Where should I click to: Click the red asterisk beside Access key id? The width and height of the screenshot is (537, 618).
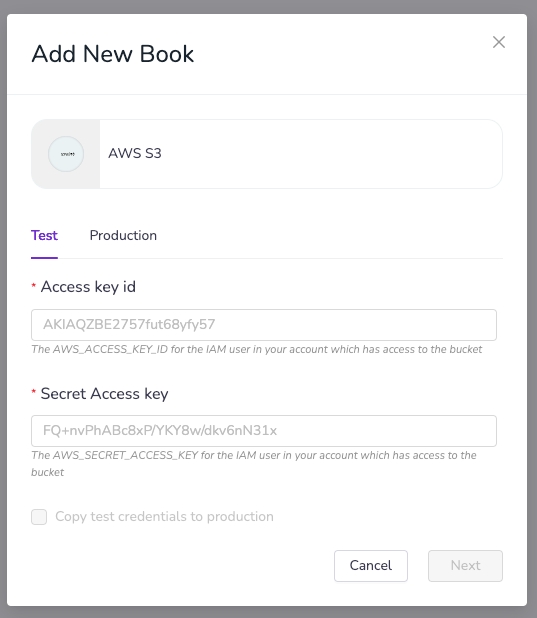34,285
